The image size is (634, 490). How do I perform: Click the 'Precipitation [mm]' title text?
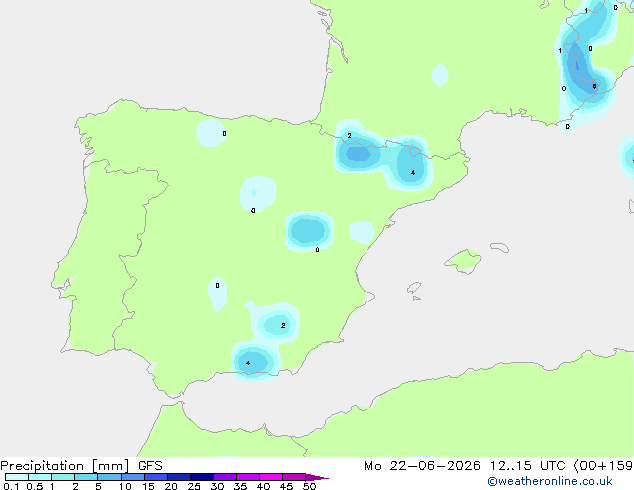65,466
